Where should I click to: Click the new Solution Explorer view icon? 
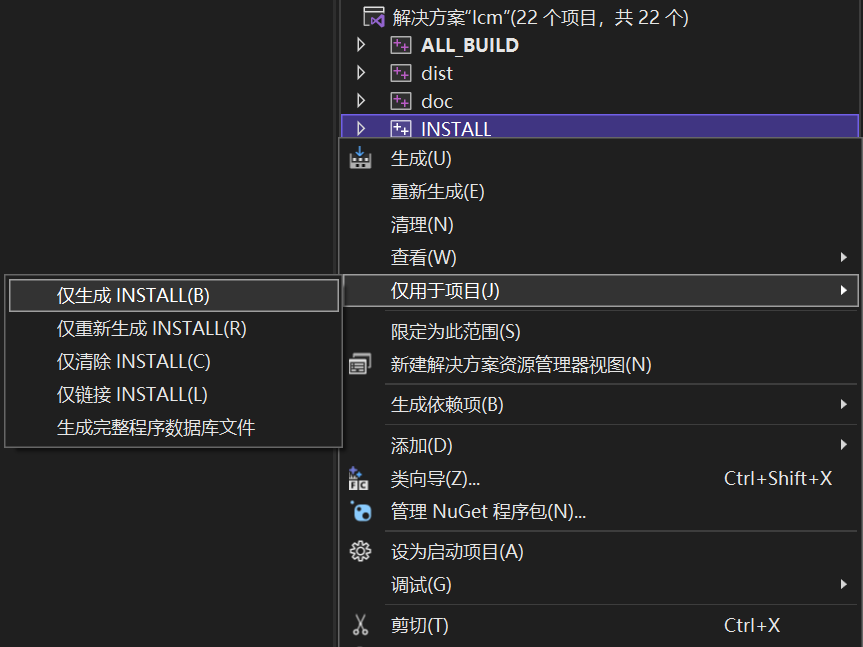tap(360, 364)
